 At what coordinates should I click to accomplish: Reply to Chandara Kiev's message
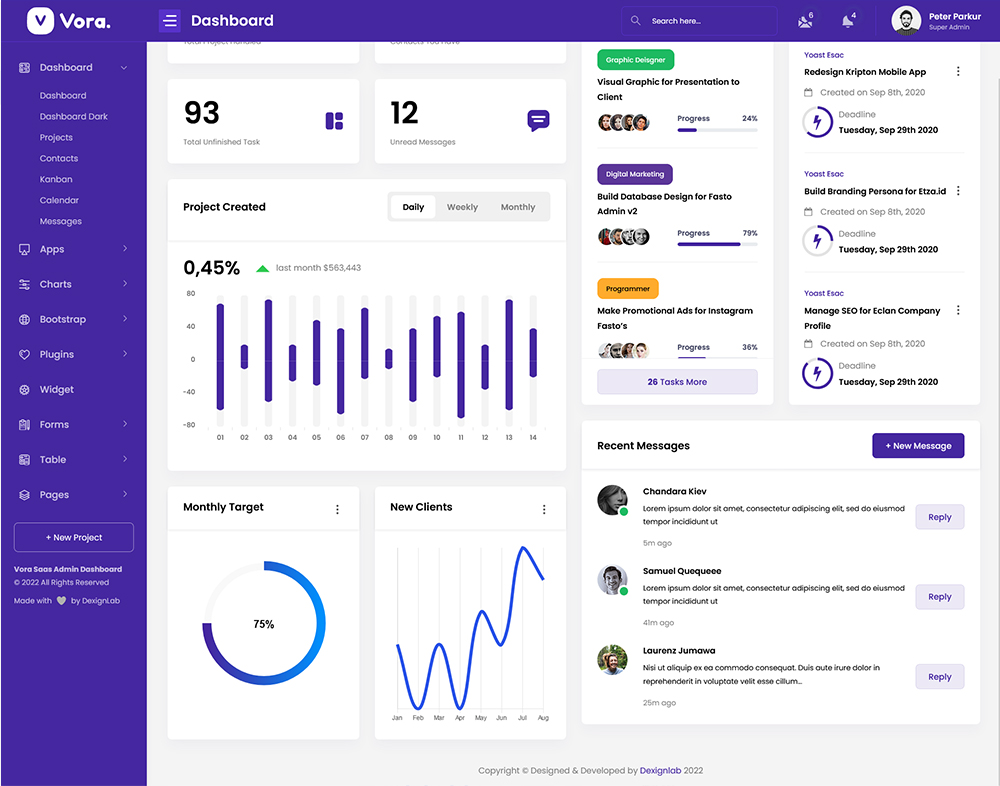tap(939, 517)
